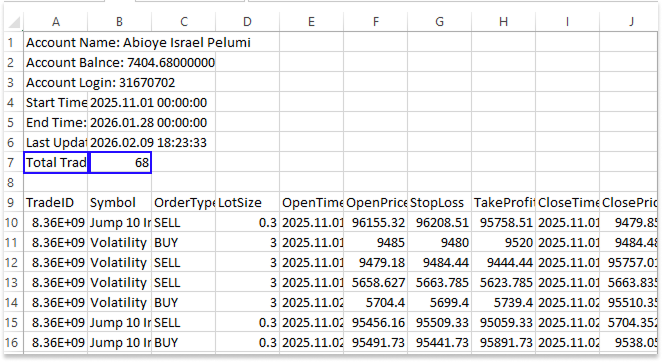Image resolution: width=662 pixels, height=362 pixels.
Task: Click stop loss 9480 cell
Action: coord(440,242)
